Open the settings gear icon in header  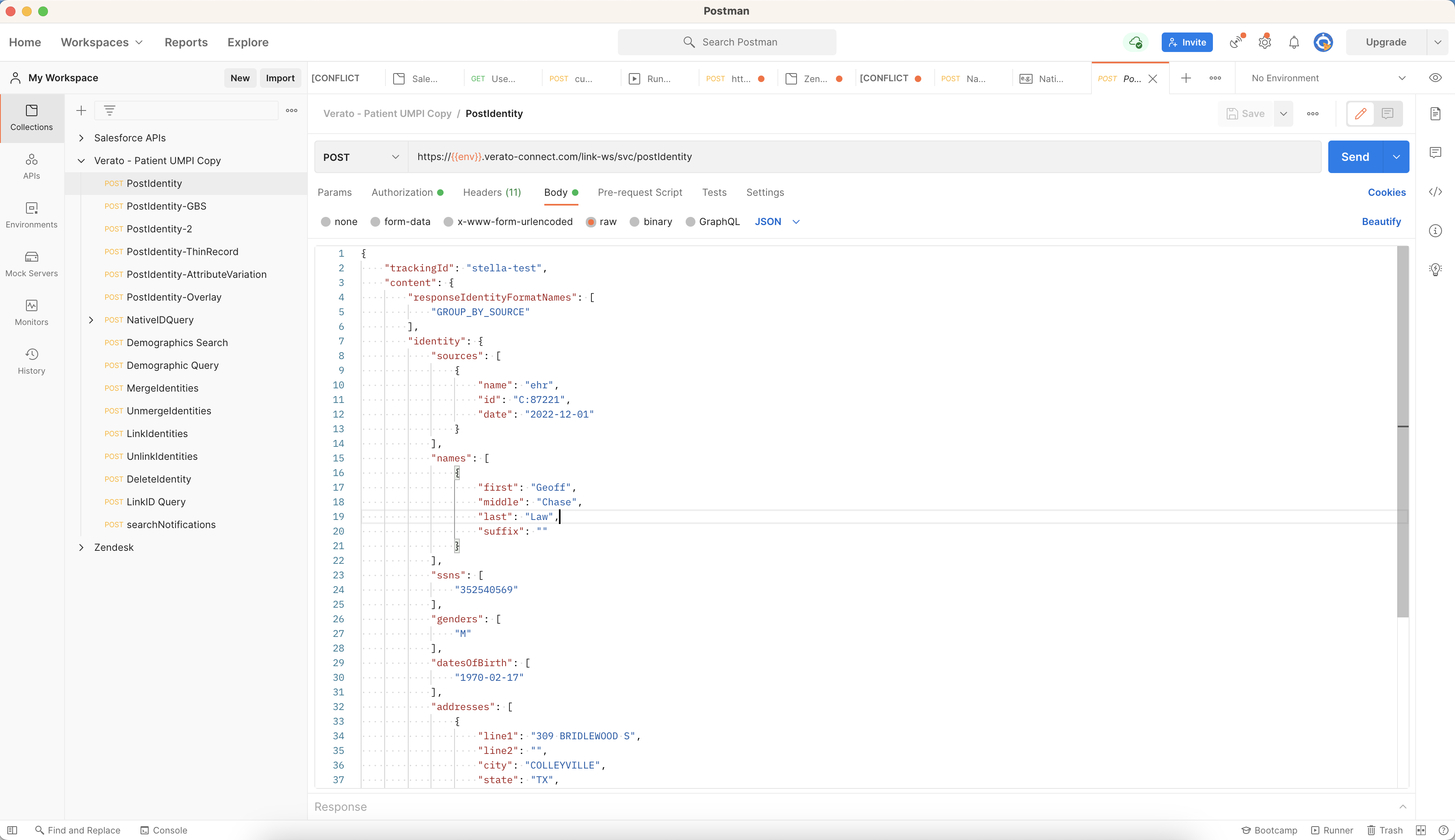(1264, 42)
